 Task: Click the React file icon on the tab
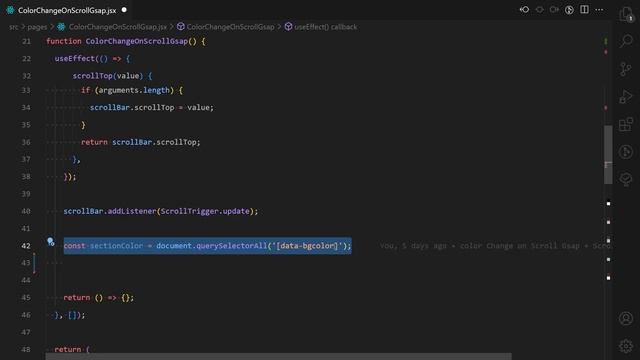[x=10, y=10]
